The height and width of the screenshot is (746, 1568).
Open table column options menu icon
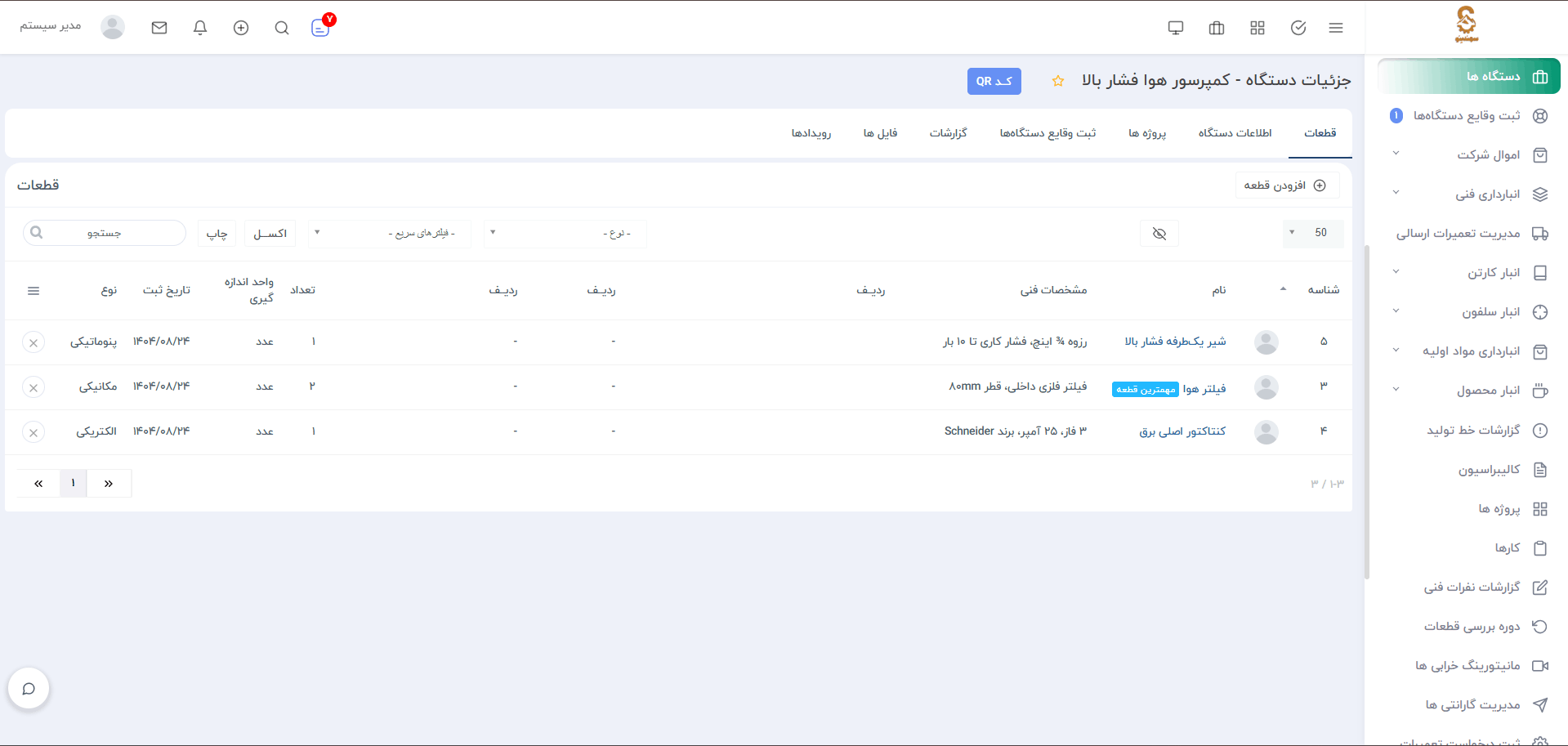coord(34,291)
